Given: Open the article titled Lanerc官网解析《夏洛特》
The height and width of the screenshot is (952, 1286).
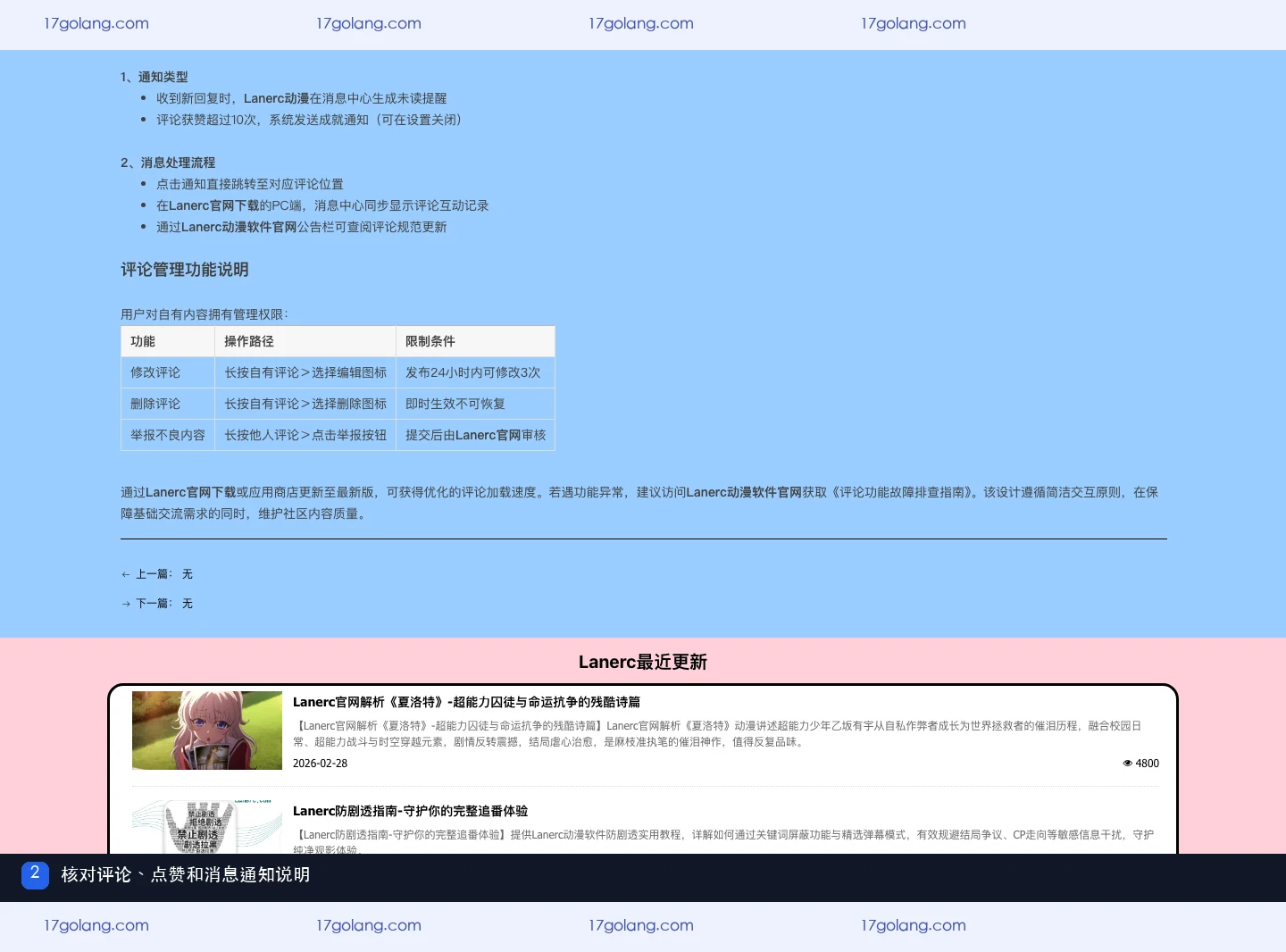Looking at the screenshot, I should tap(466, 702).
